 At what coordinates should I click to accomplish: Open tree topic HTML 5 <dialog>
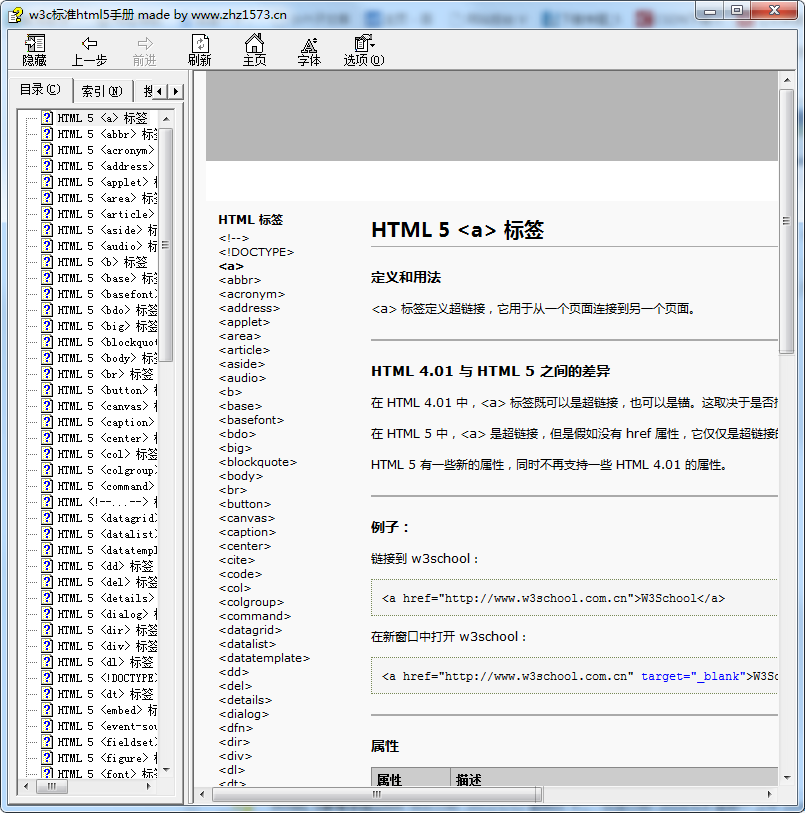click(106, 614)
